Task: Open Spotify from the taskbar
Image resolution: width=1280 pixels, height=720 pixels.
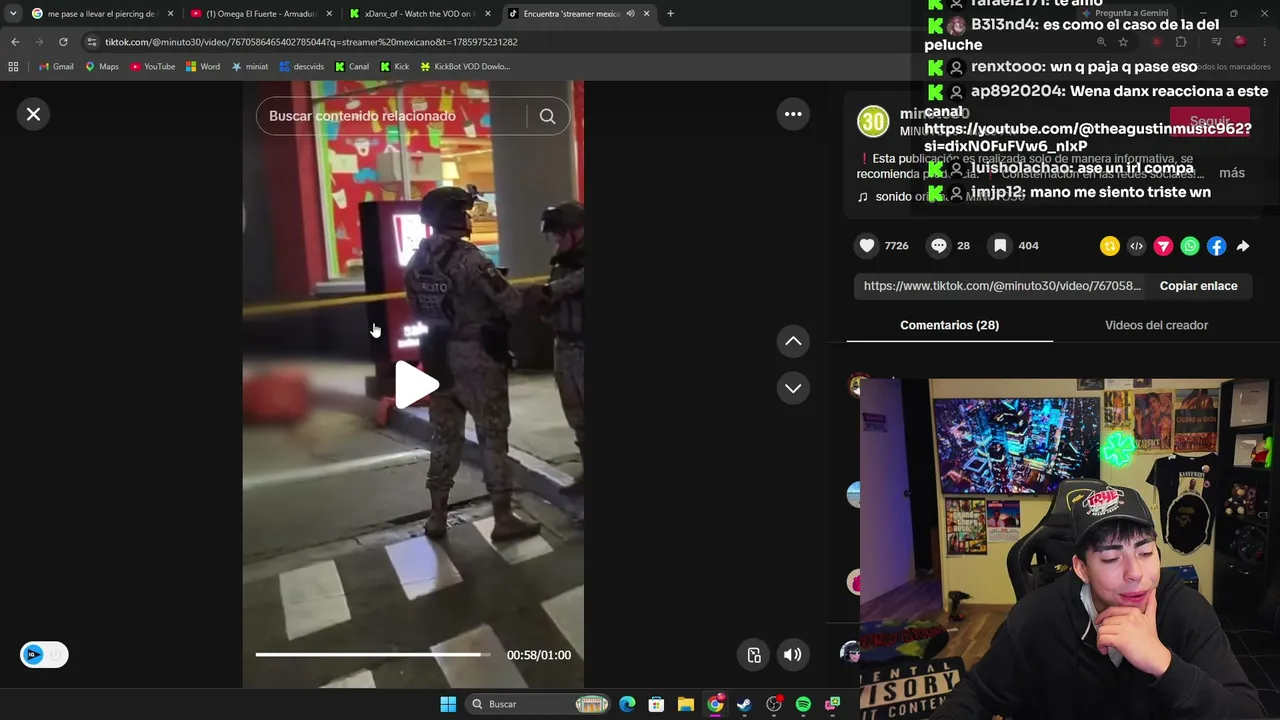Action: click(803, 704)
